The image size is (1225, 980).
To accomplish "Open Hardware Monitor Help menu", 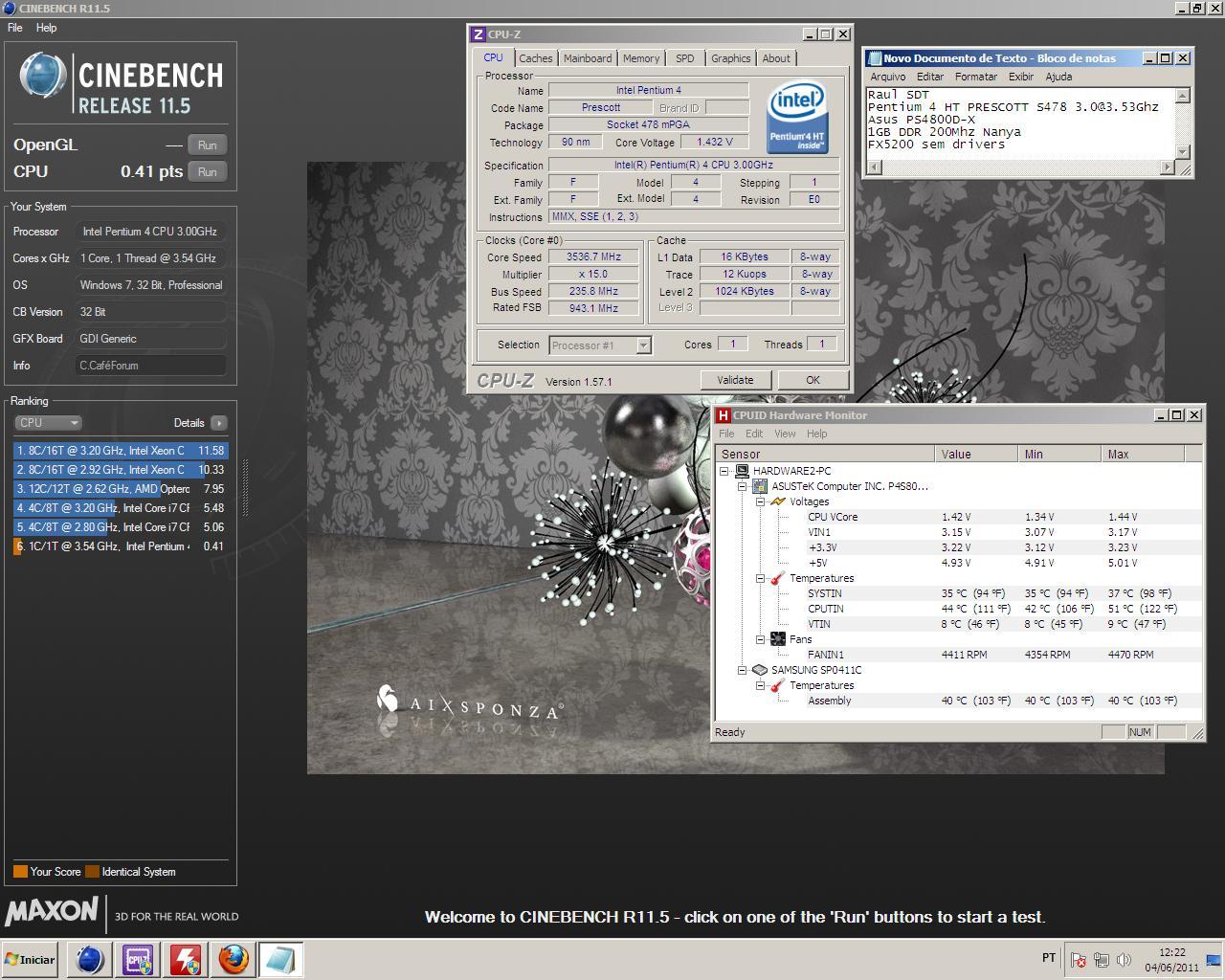I will tap(816, 434).
